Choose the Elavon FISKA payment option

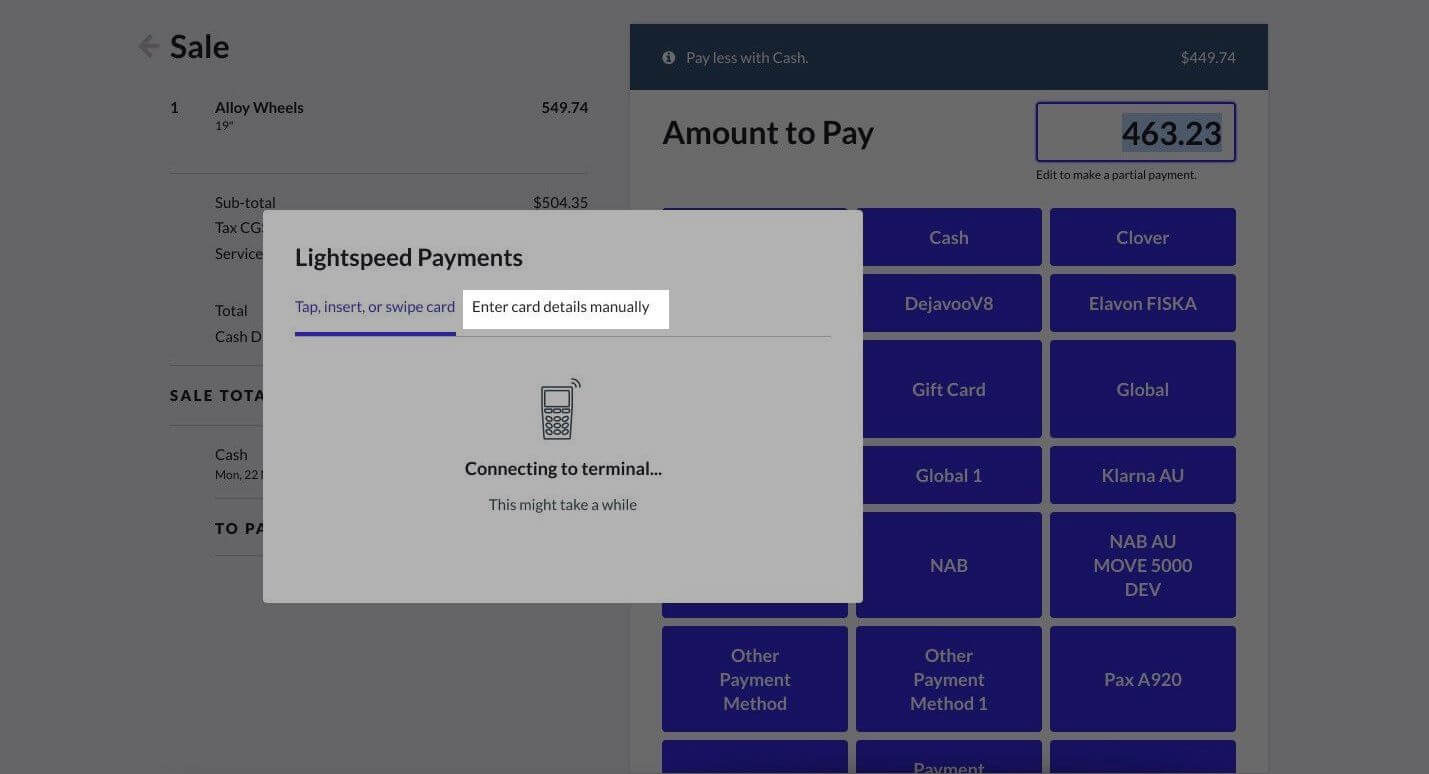(x=1142, y=303)
